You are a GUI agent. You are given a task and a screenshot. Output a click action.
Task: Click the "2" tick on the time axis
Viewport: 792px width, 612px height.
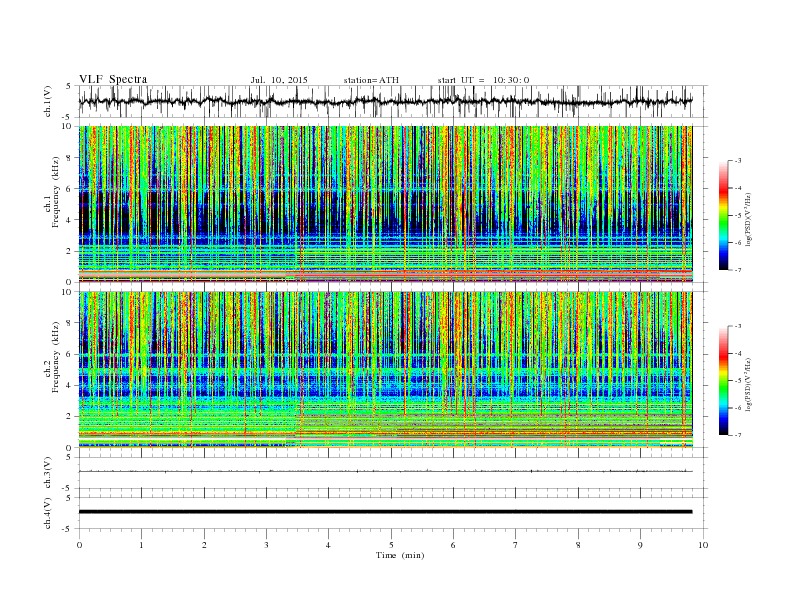[x=204, y=545]
